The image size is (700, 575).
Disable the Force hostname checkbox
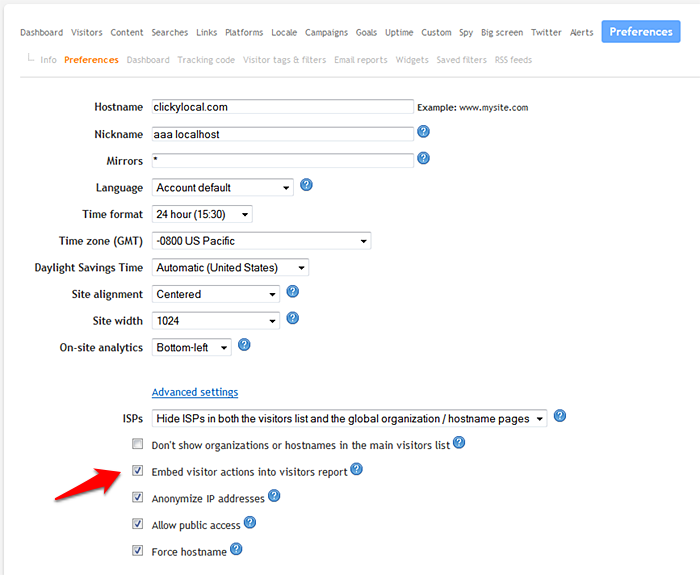coord(138,550)
